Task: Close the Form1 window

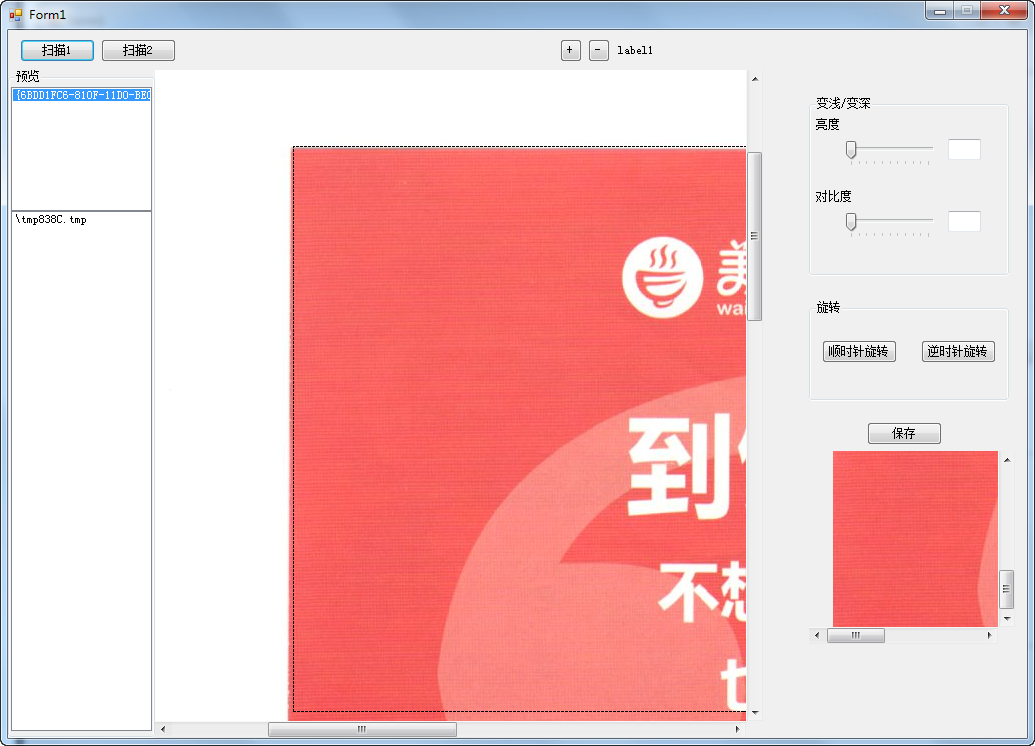Action: pyautogui.click(x=1004, y=11)
